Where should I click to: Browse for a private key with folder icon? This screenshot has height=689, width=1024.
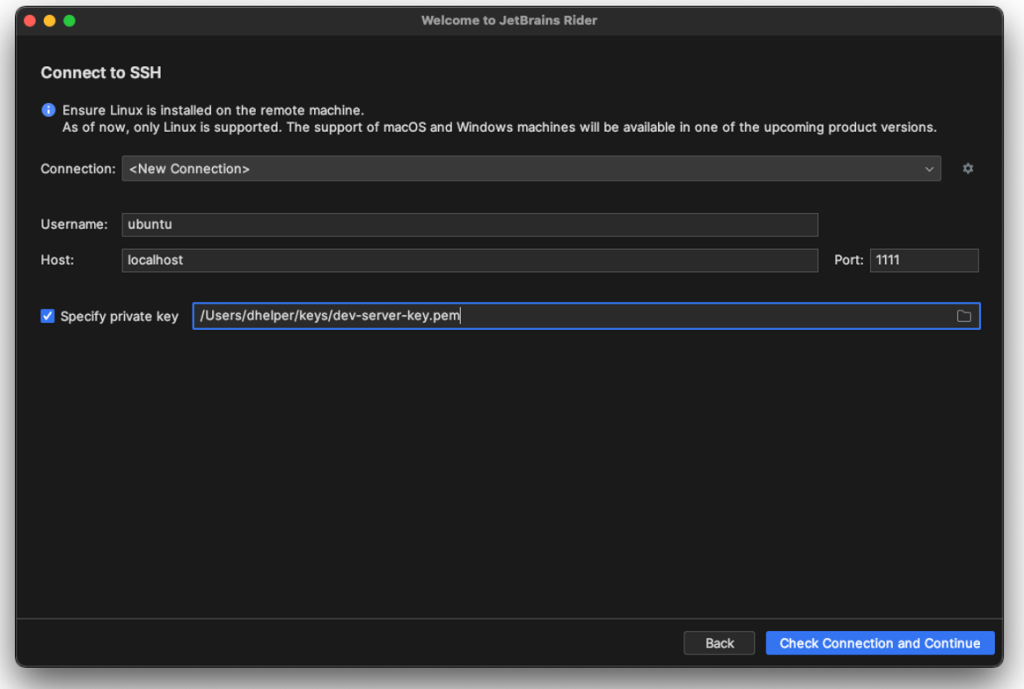(x=963, y=316)
